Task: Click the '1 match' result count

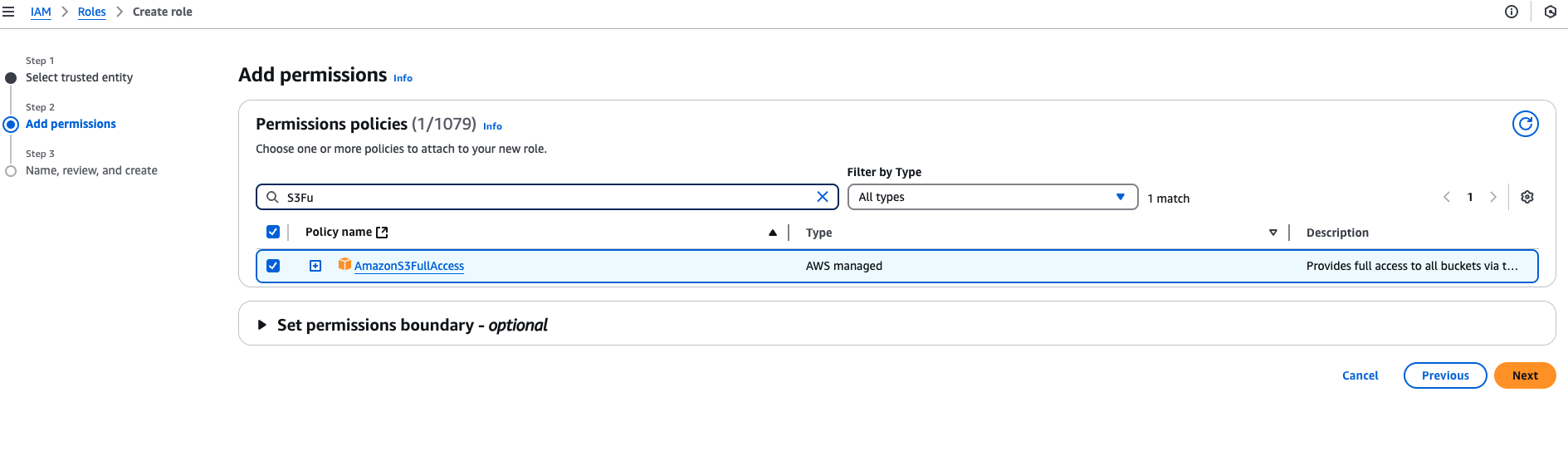Action: pos(1169,199)
